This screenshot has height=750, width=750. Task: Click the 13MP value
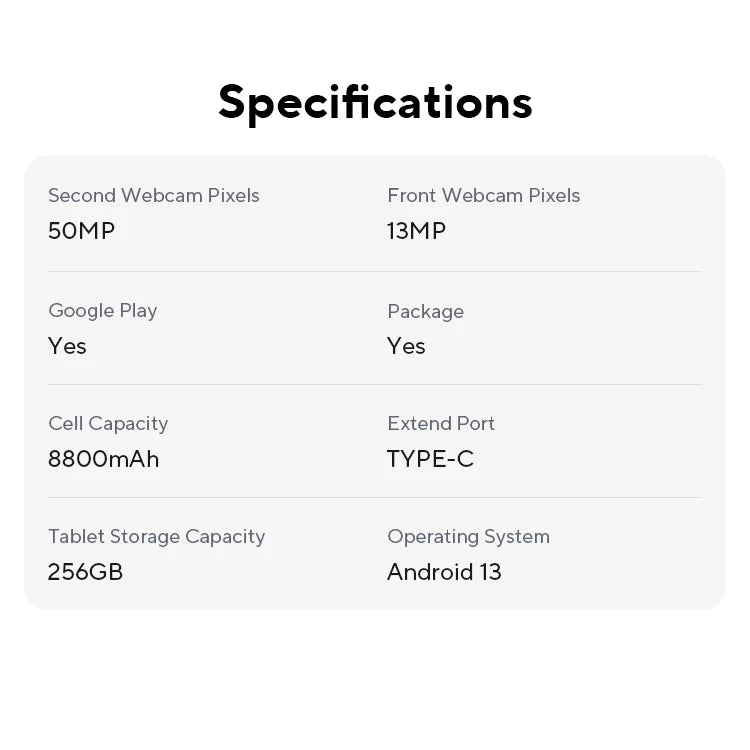(417, 231)
